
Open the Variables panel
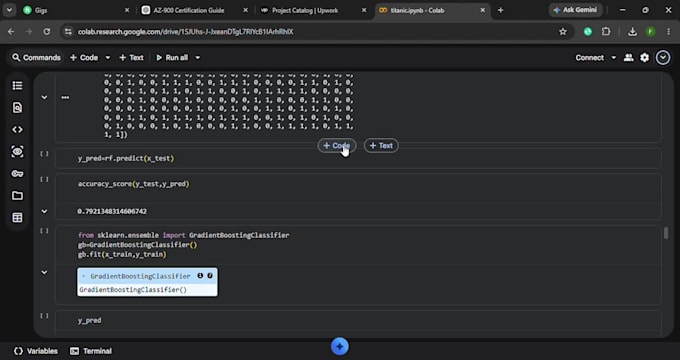[x=36, y=351]
